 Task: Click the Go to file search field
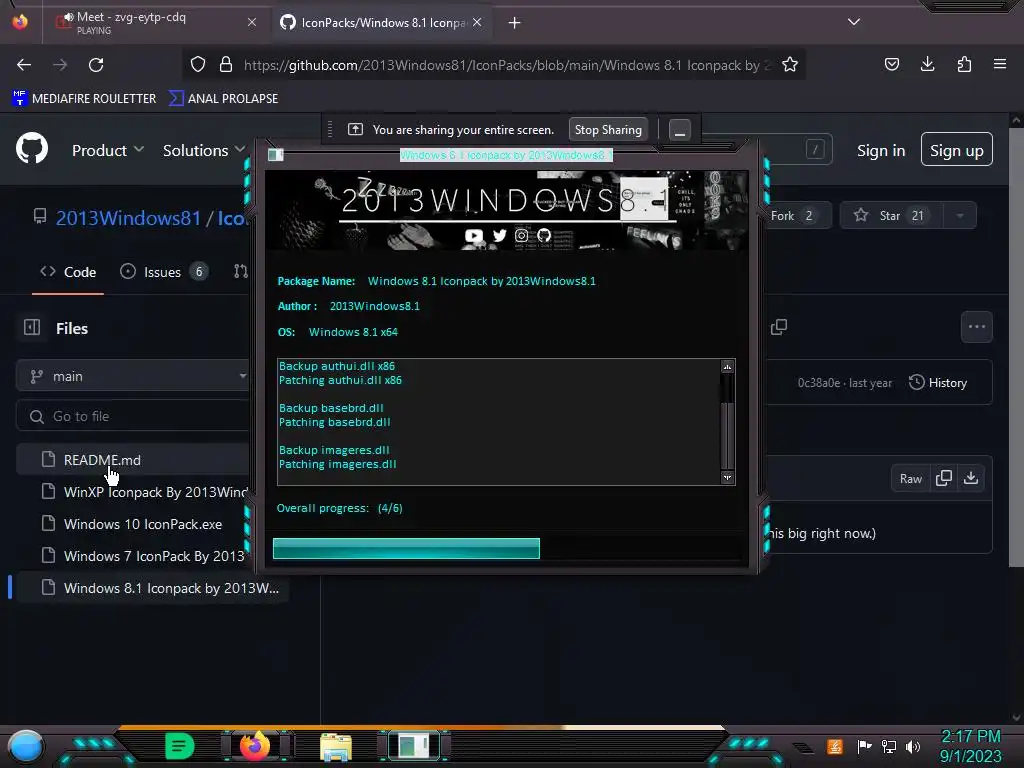coord(133,416)
